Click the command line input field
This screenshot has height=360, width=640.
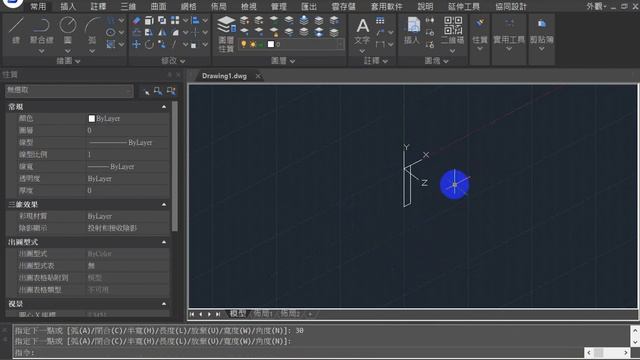298,353
